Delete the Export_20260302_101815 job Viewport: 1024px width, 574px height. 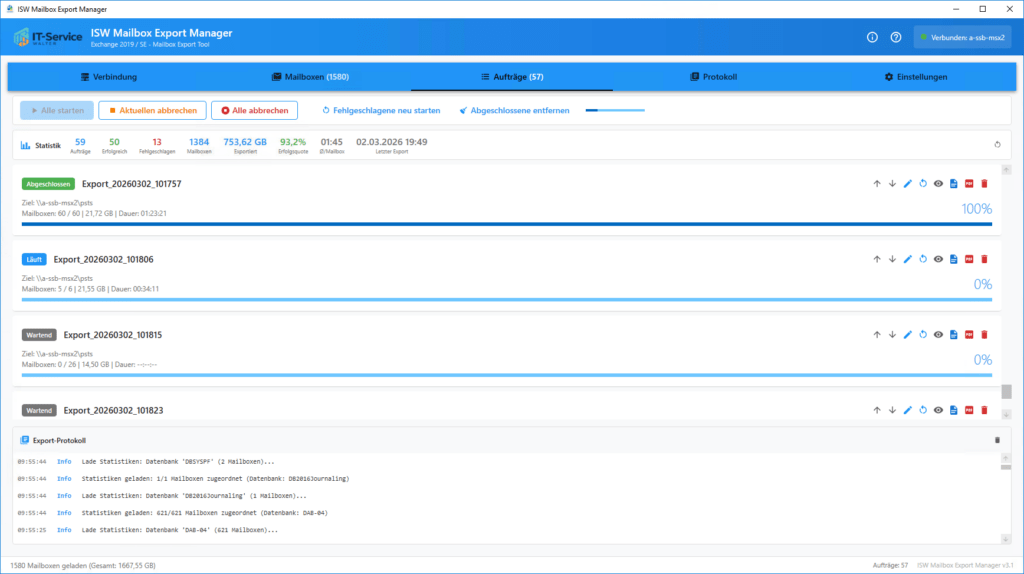pyautogui.click(x=984, y=335)
